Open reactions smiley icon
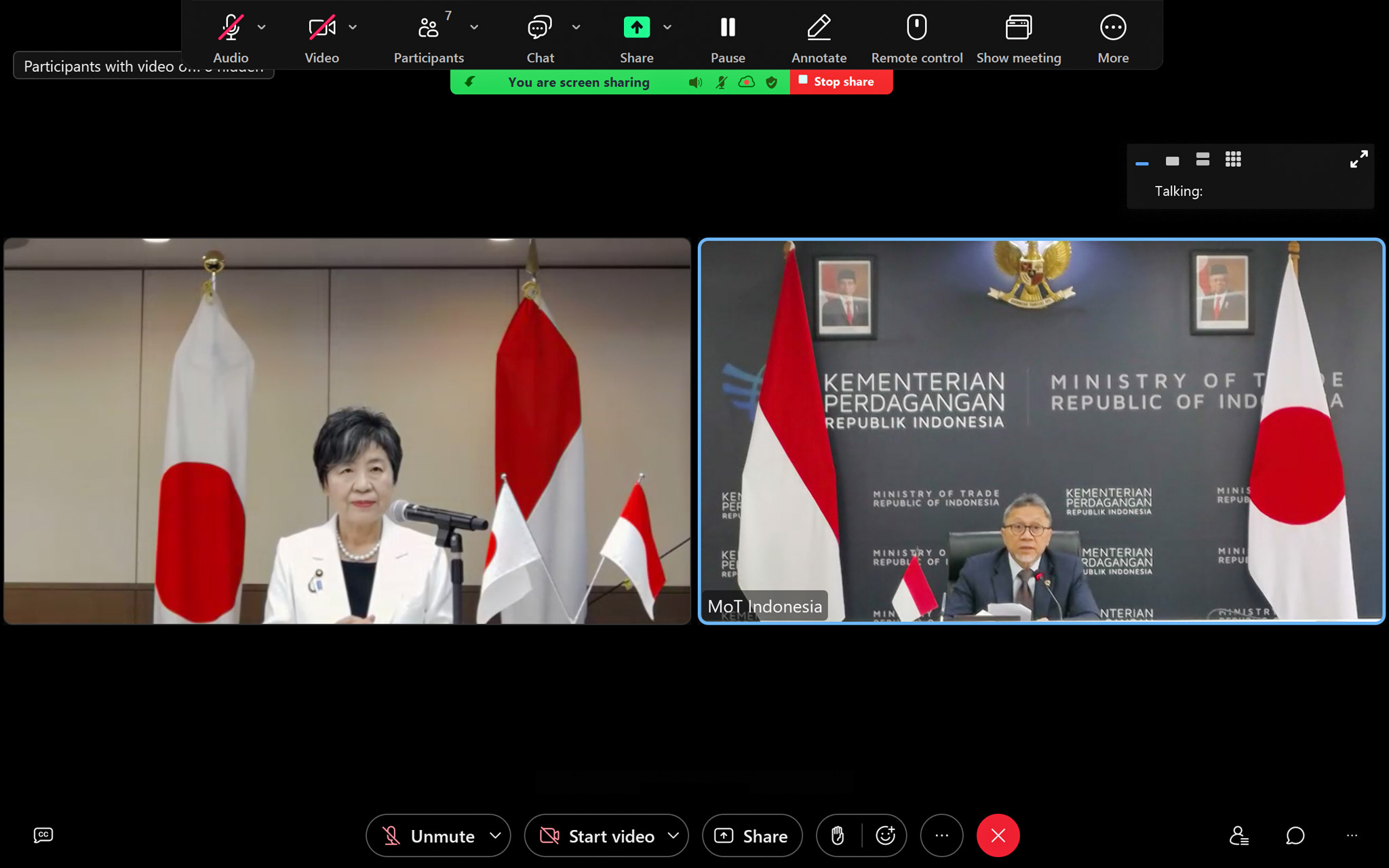The image size is (1389, 868). tap(885, 835)
